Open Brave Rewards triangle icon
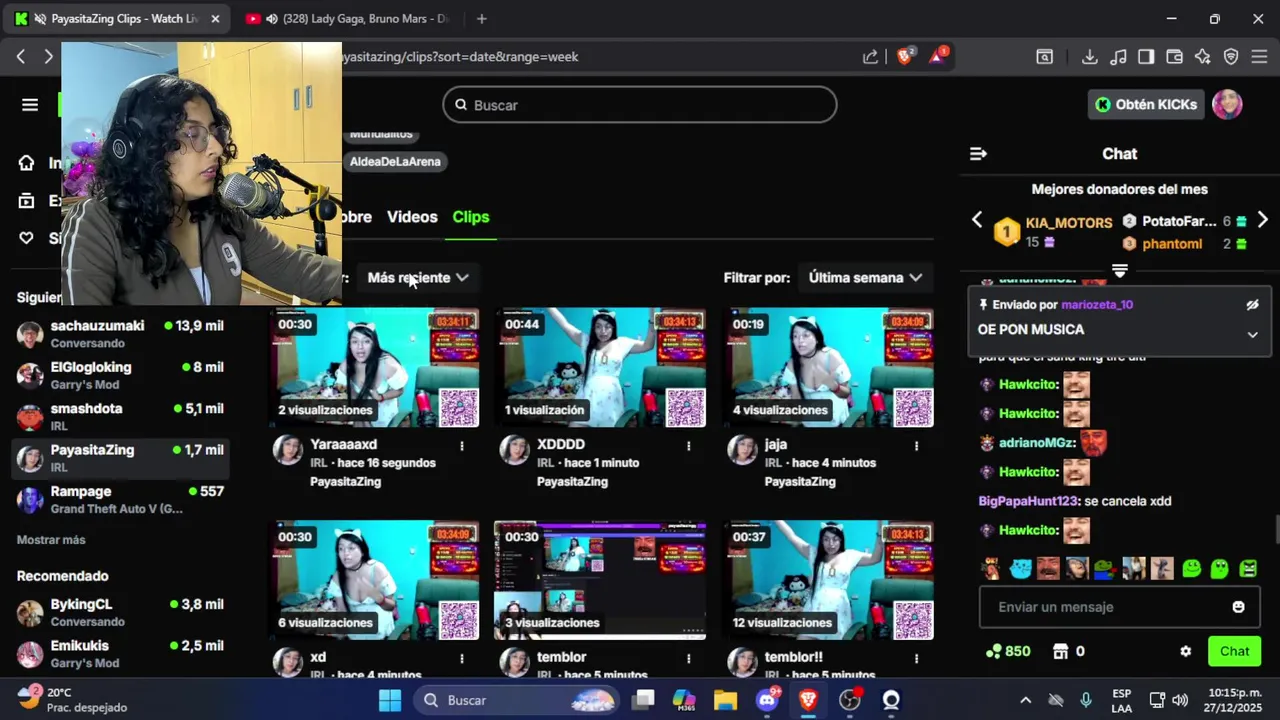 point(938,56)
